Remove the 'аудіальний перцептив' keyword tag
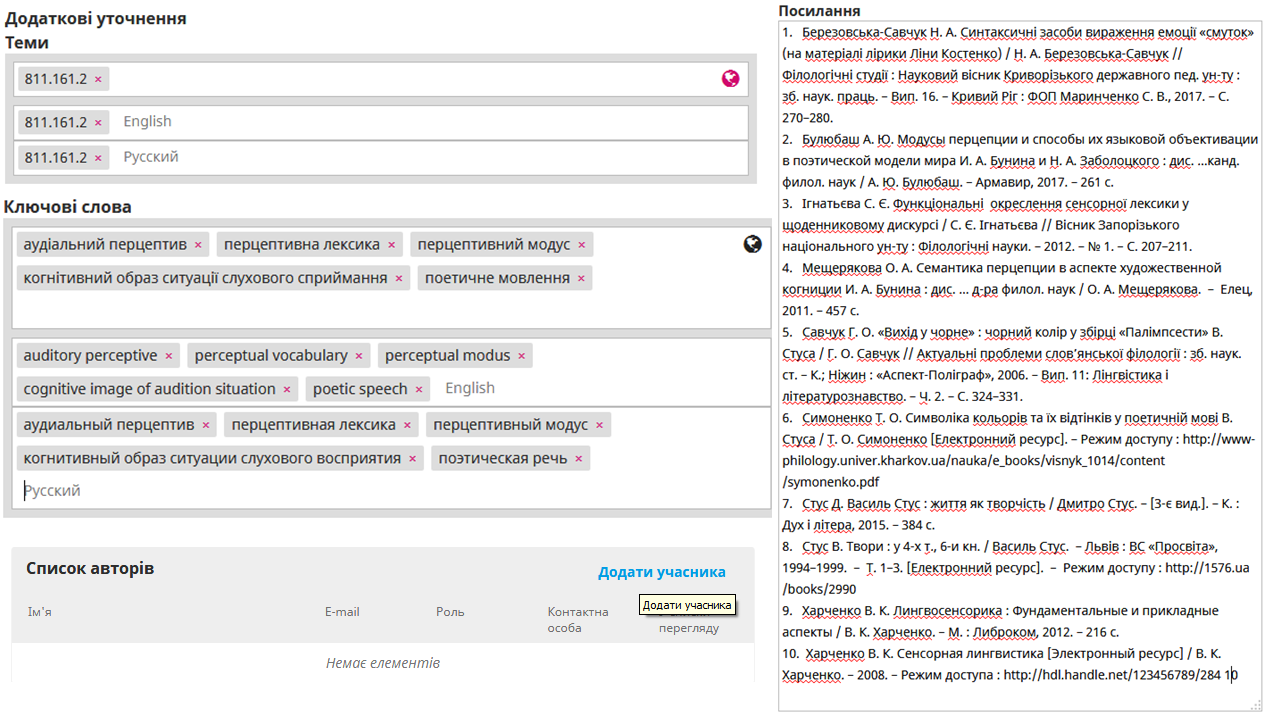 coord(198,245)
